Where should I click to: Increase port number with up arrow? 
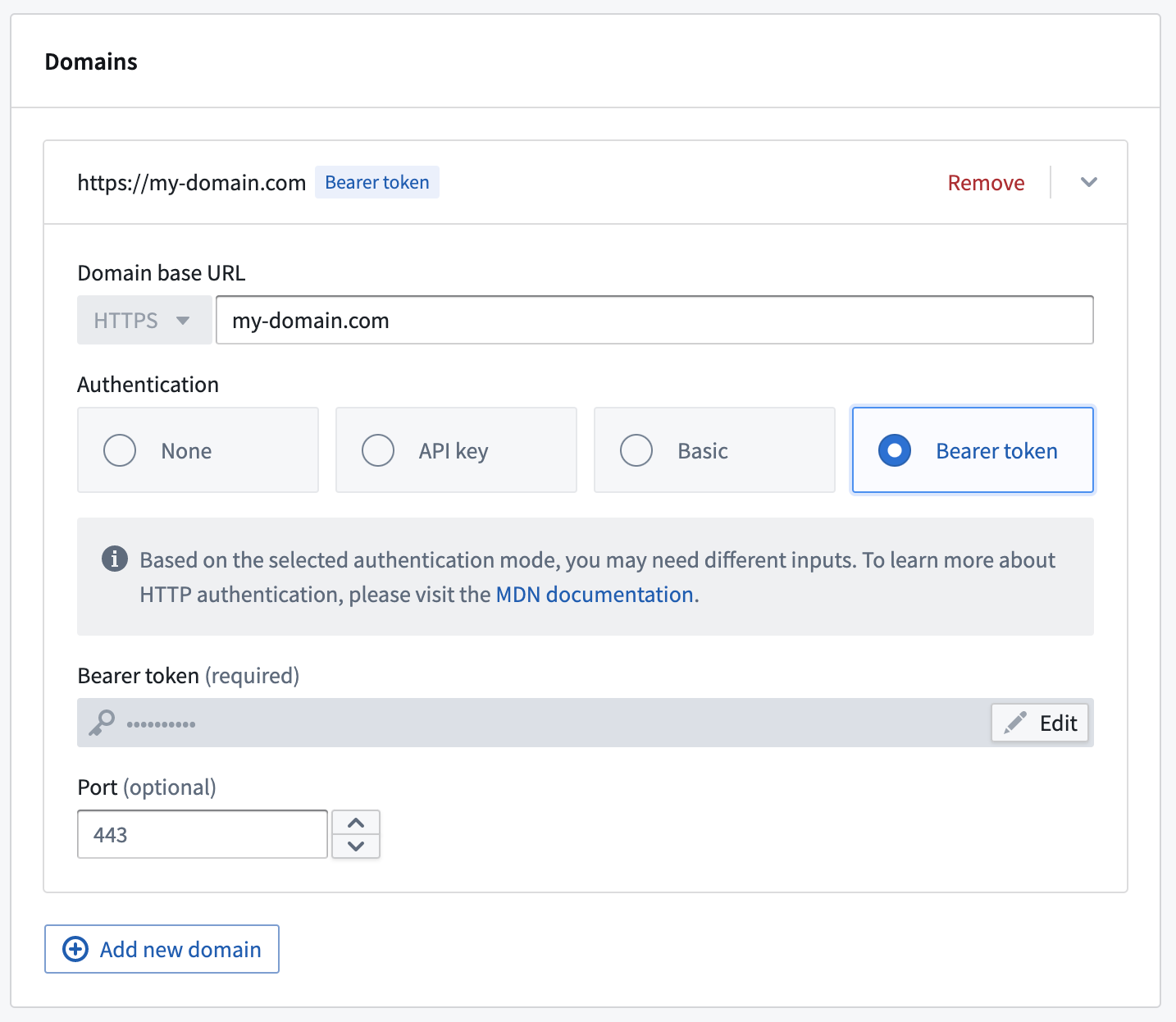point(356,823)
